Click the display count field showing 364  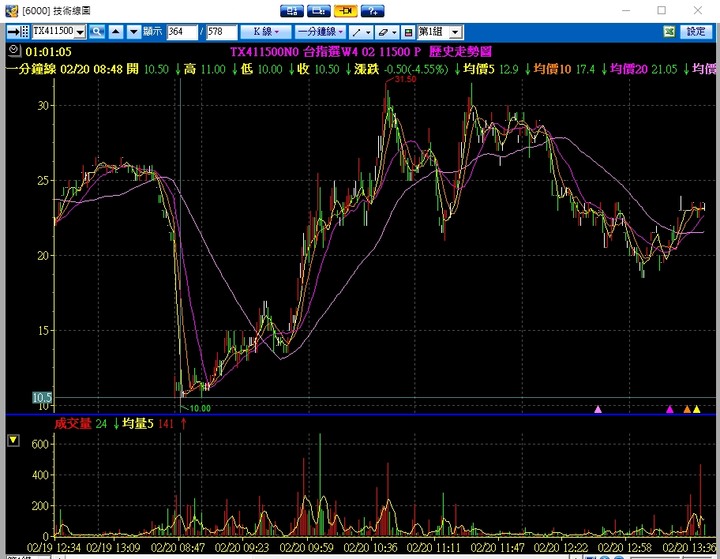coord(182,32)
